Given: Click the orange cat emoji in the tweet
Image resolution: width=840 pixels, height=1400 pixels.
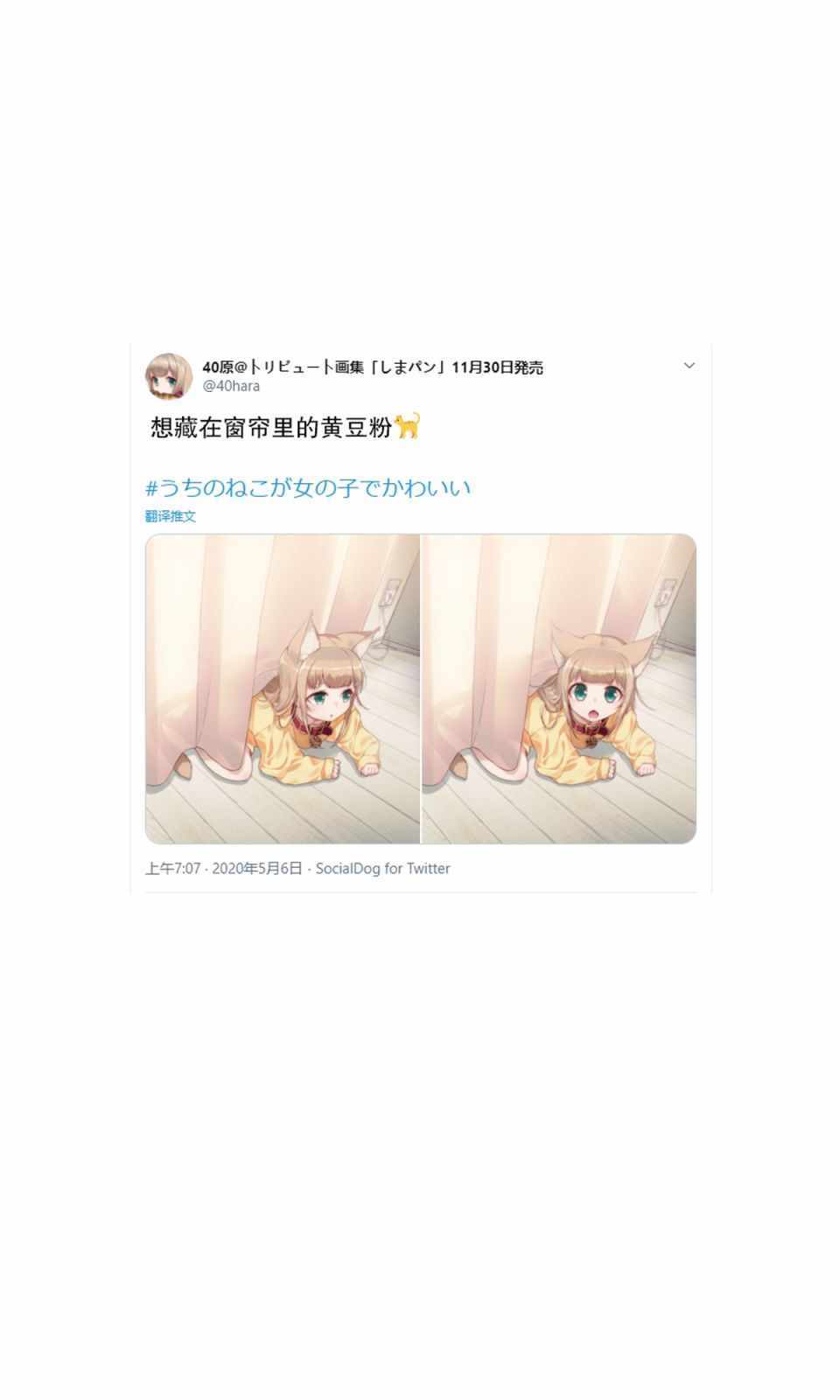Looking at the screenshot, I should click(407, 426).
